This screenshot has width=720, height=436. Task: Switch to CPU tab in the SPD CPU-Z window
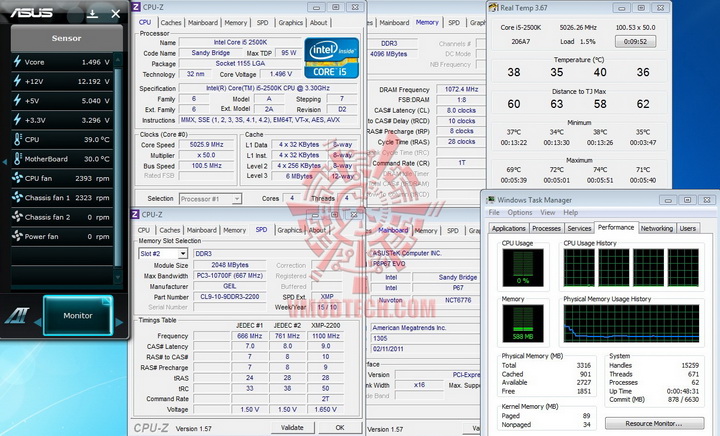point(144,230)
